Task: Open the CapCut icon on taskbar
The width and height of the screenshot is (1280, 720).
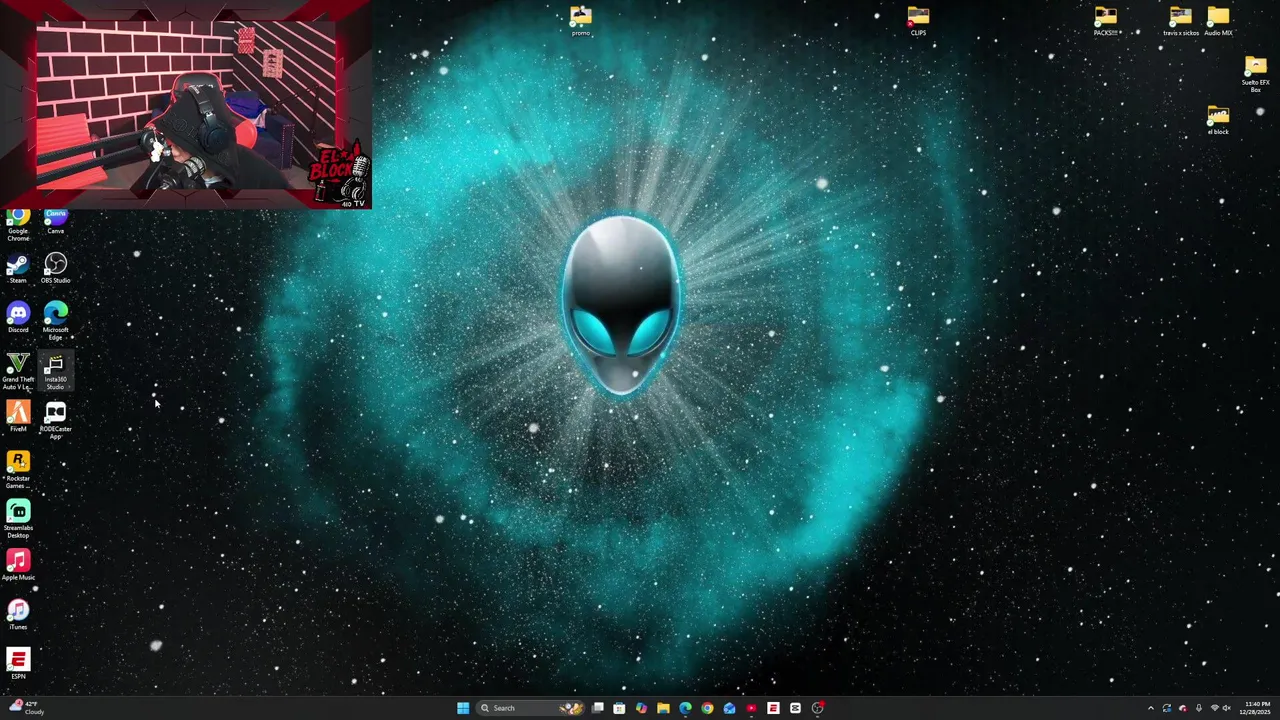Action: 795,708
